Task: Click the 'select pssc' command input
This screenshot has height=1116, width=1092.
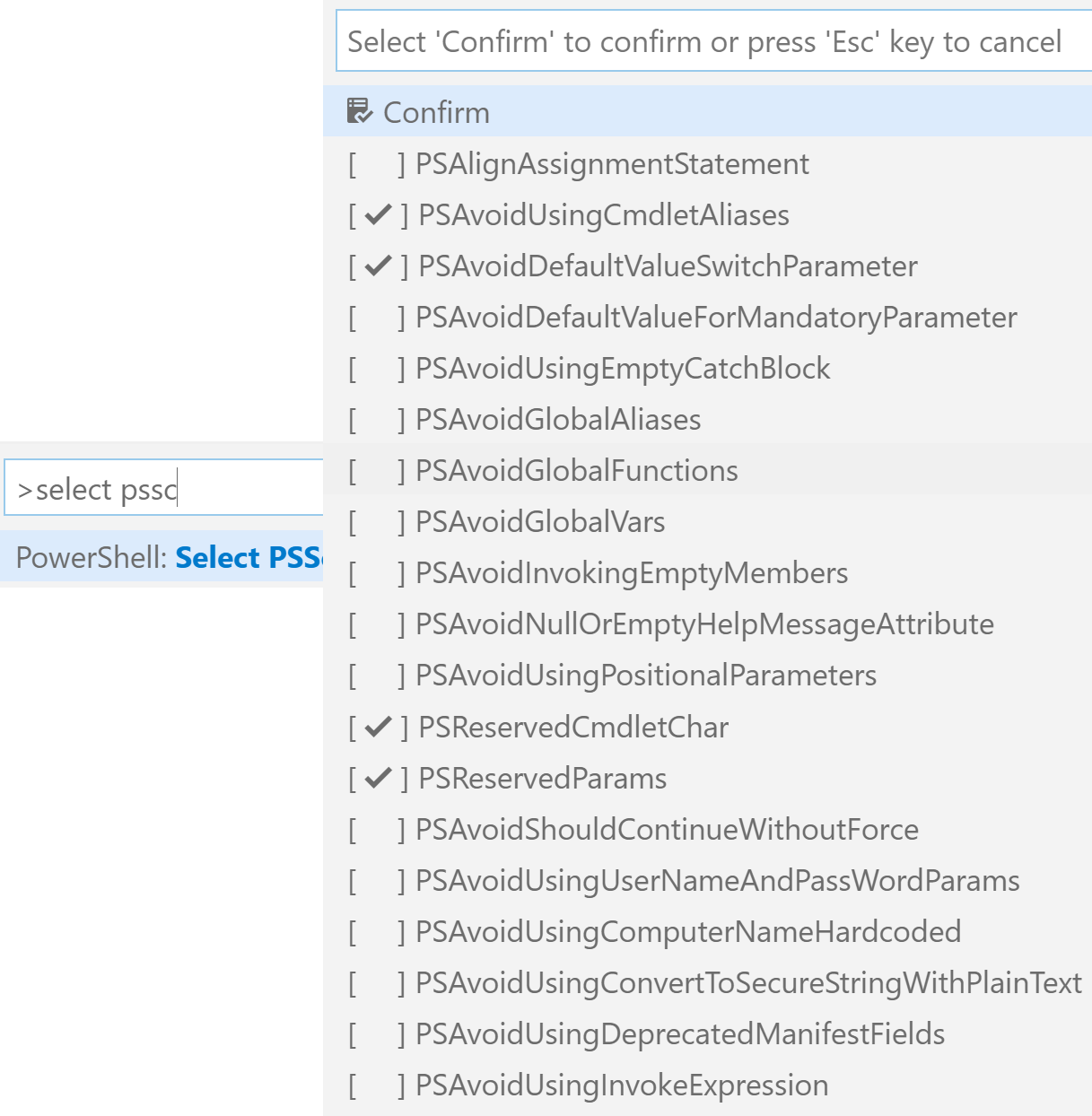Action: coord(164,489)
